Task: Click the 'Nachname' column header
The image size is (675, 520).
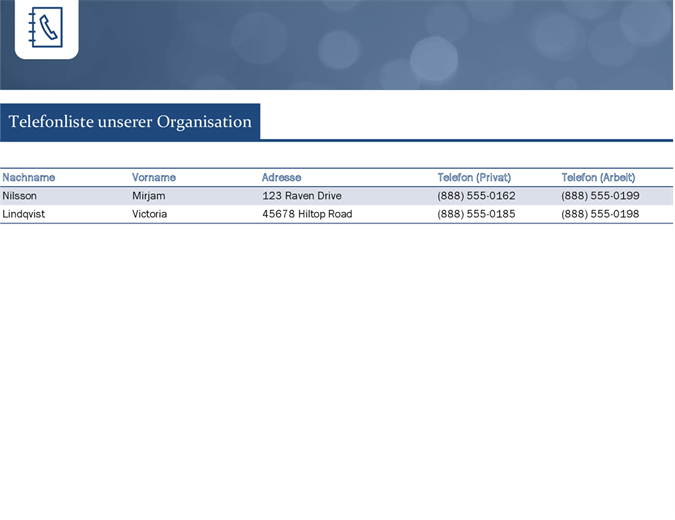Action: [29, 178]
